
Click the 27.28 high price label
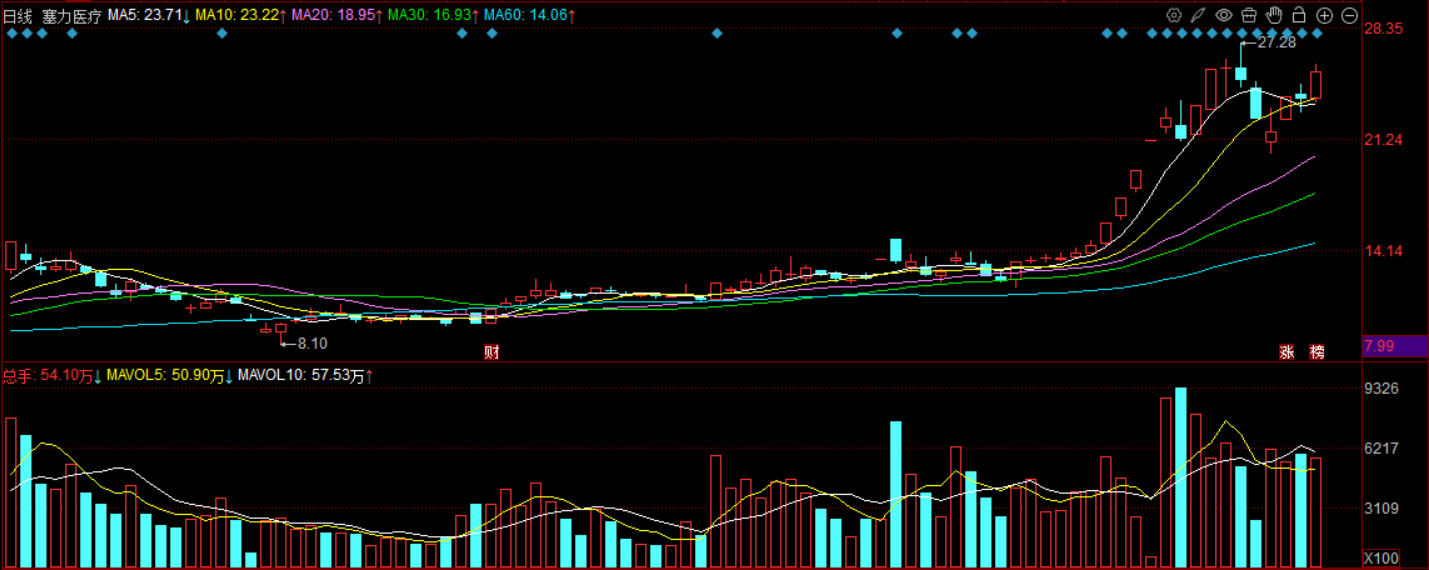[1277, 43]
